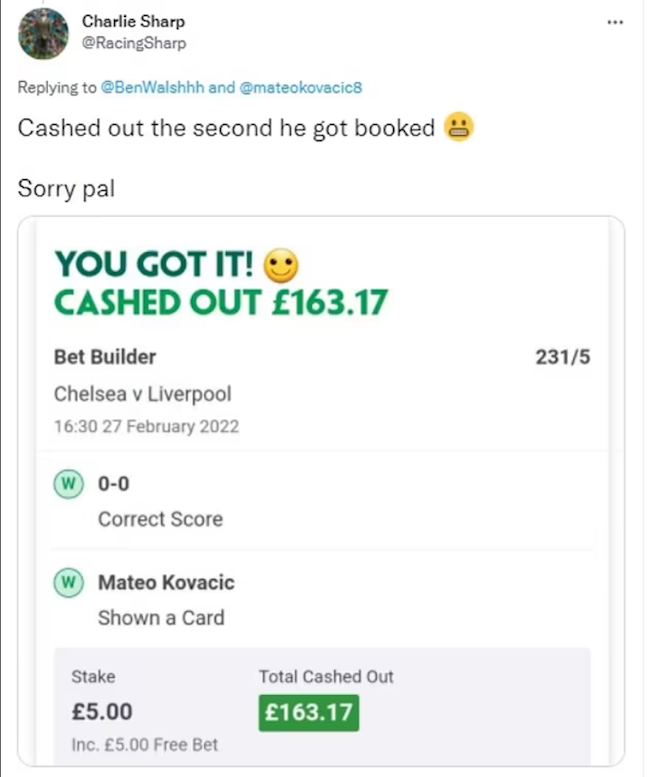This screenshot has width=650, height=777.
Task: Click the Correct Score selection label
Action: click(160, 519)
